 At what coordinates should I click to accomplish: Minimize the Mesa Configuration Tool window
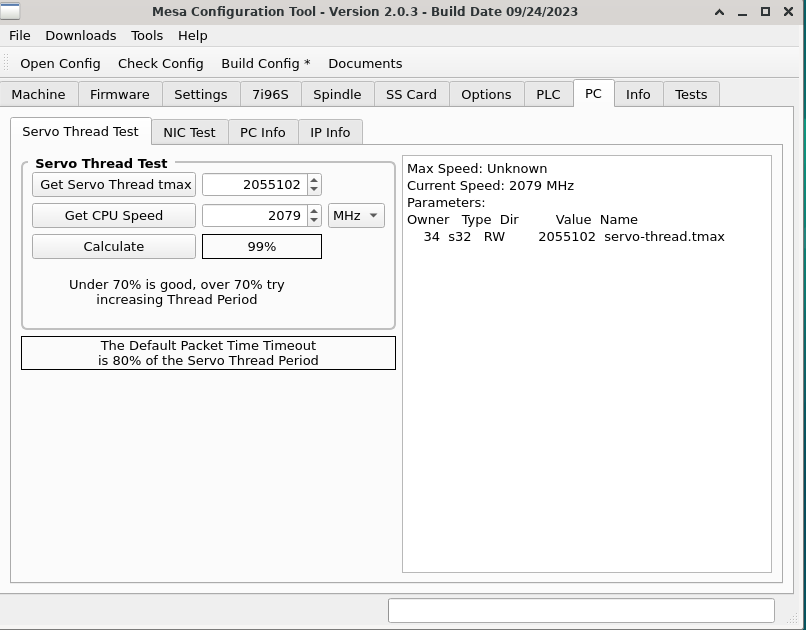742,12
